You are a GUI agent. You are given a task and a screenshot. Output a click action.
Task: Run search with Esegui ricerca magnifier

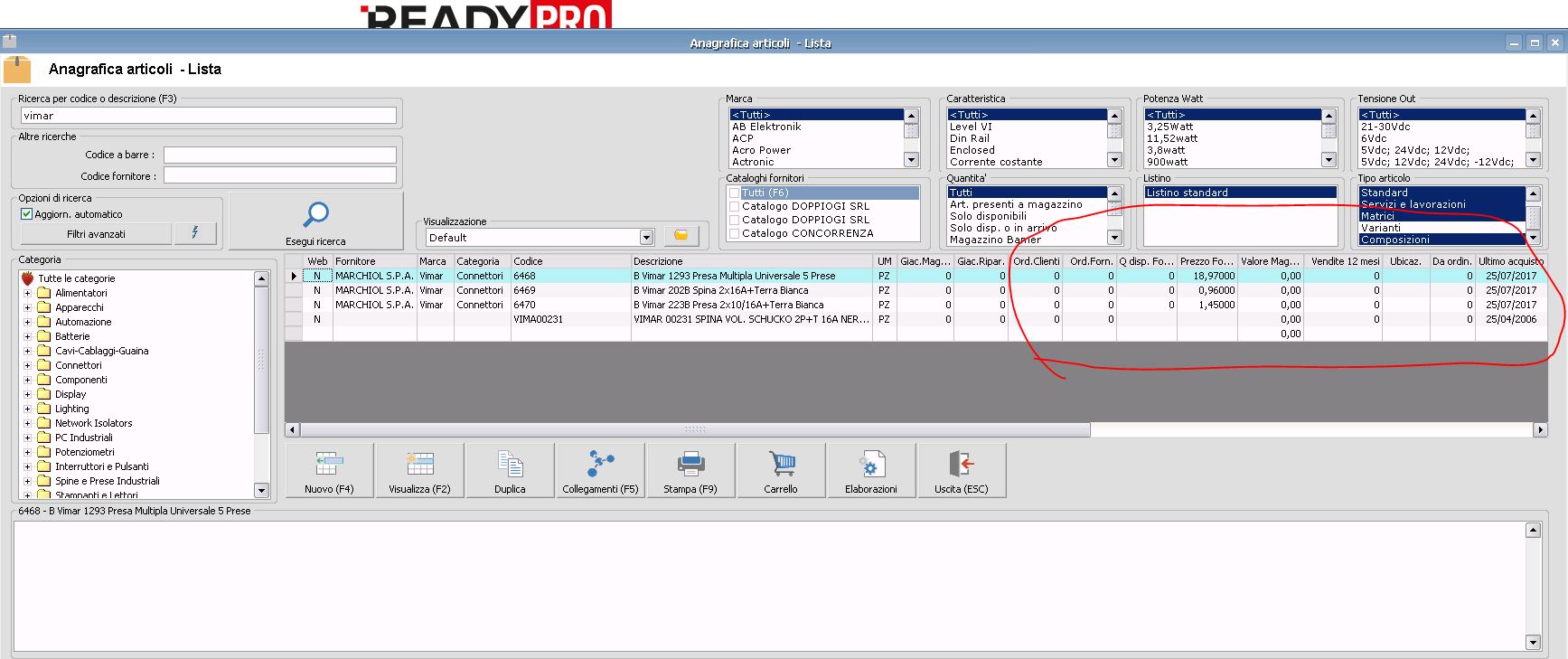pos(315,221)
